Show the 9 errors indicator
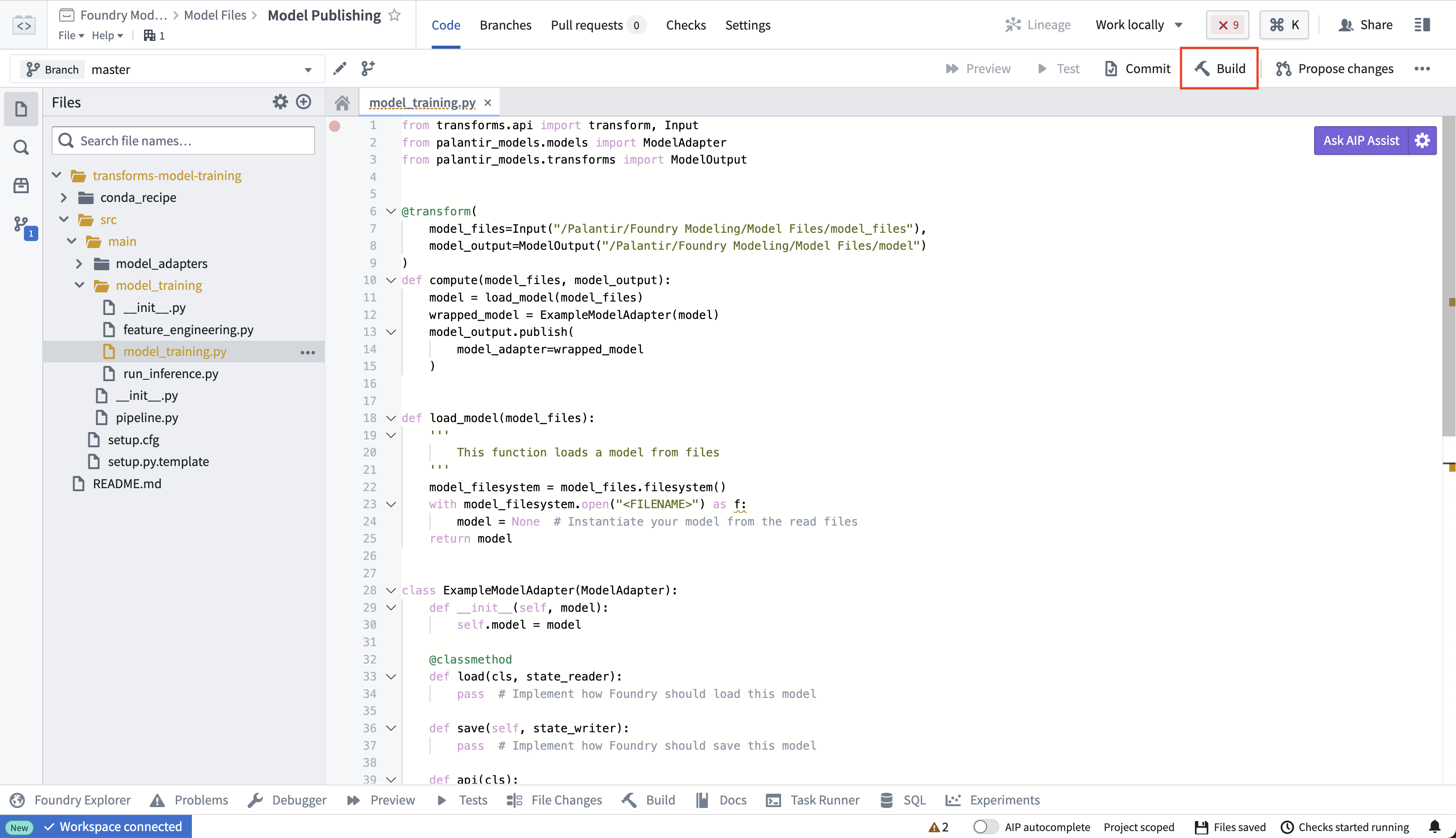Viewport: 1456px width, 838px height. 1228,25
